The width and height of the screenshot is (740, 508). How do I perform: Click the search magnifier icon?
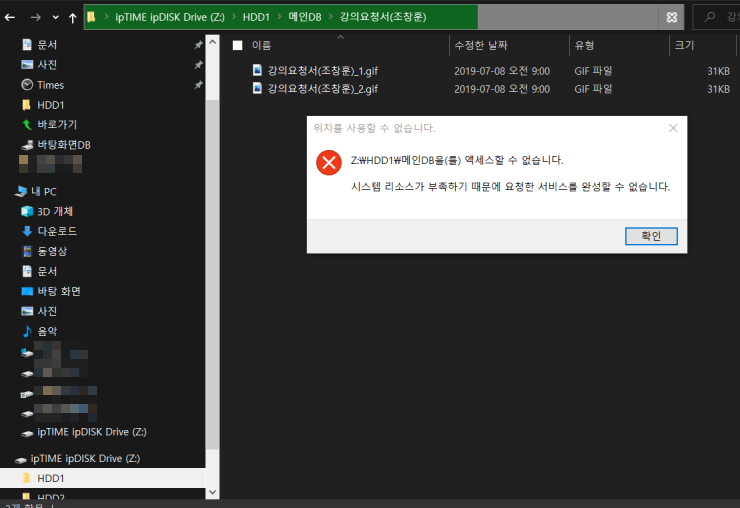pyautogui.click(x=709, y=17)
